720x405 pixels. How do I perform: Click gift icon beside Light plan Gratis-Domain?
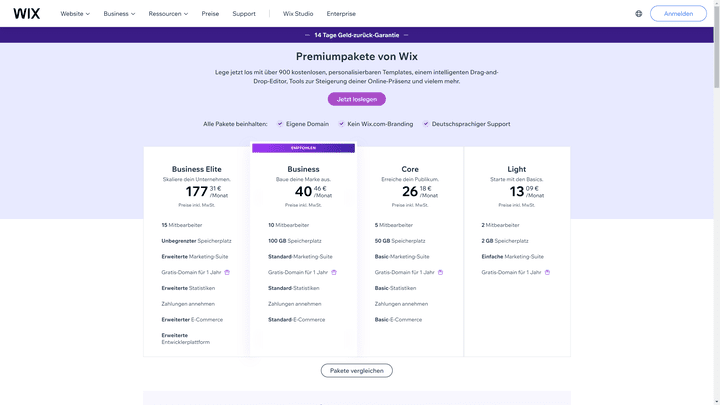pos(547,272)
